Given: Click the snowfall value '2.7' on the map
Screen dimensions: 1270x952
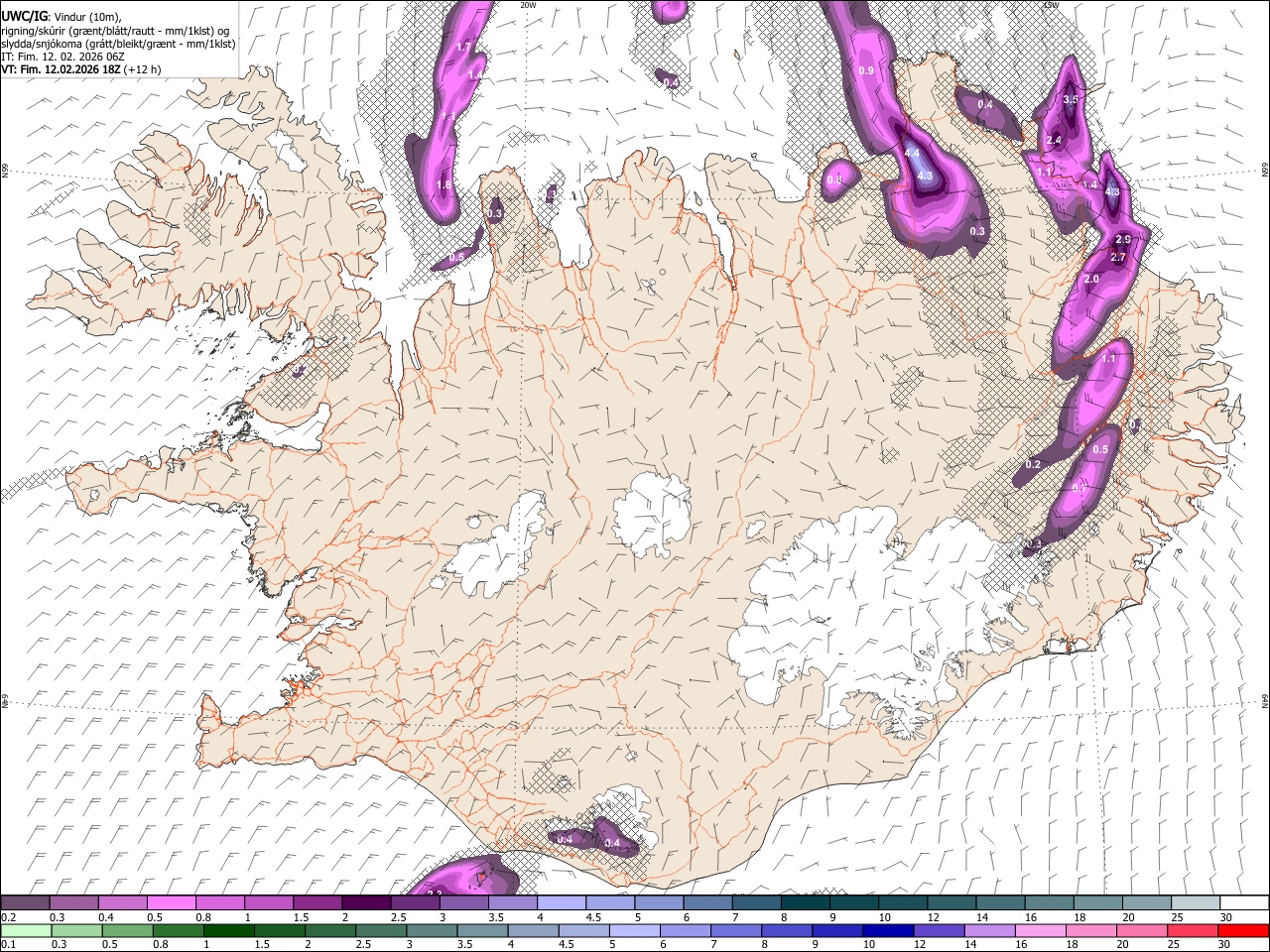Looking at the screenshot, I should click(1118, 258).
